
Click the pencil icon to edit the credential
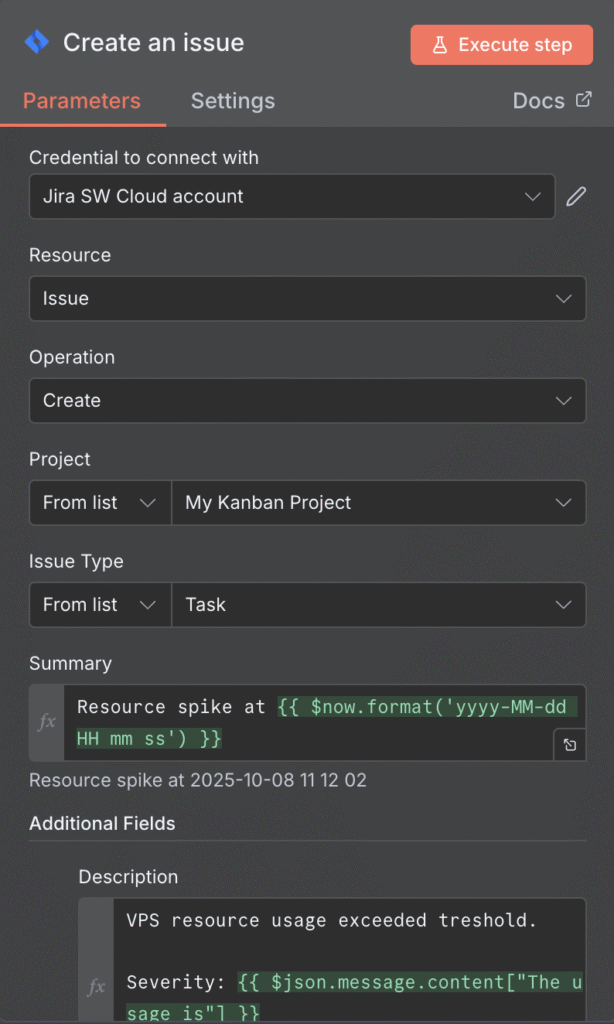coord(577,196)
